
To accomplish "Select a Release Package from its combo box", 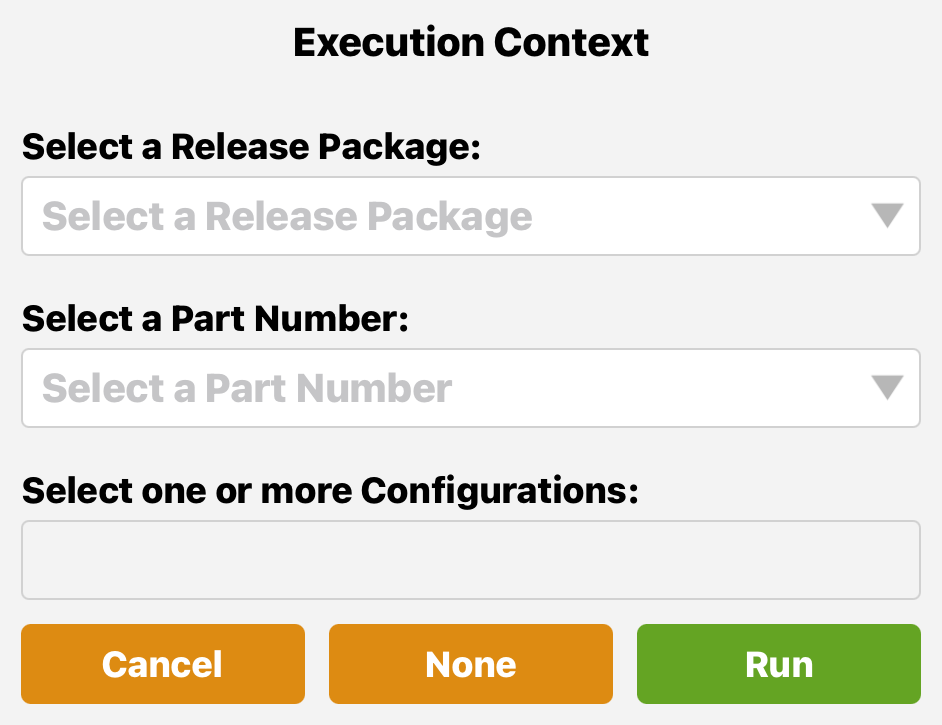I will click(x=470, y=216).
